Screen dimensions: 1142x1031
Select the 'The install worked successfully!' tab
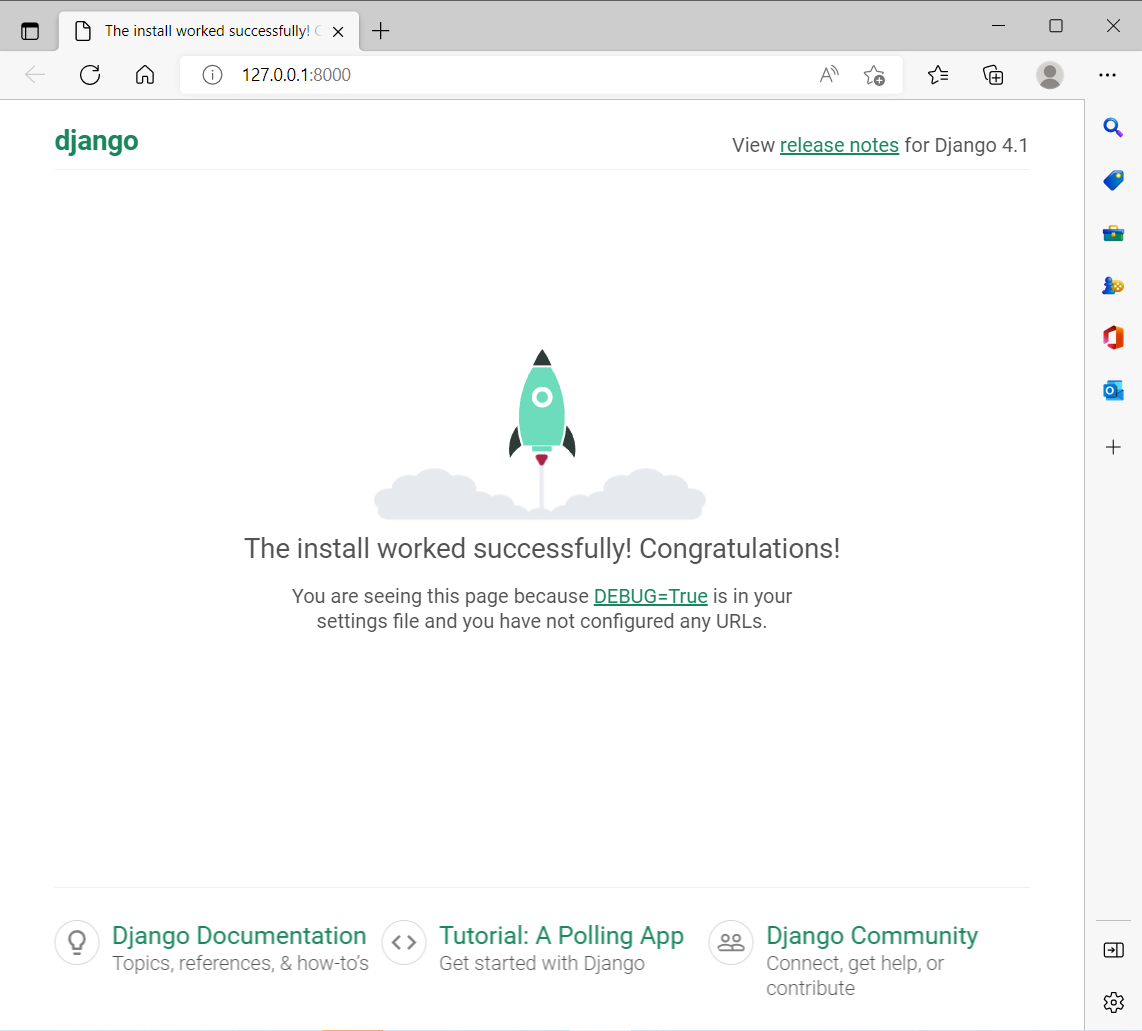point(209,31)
